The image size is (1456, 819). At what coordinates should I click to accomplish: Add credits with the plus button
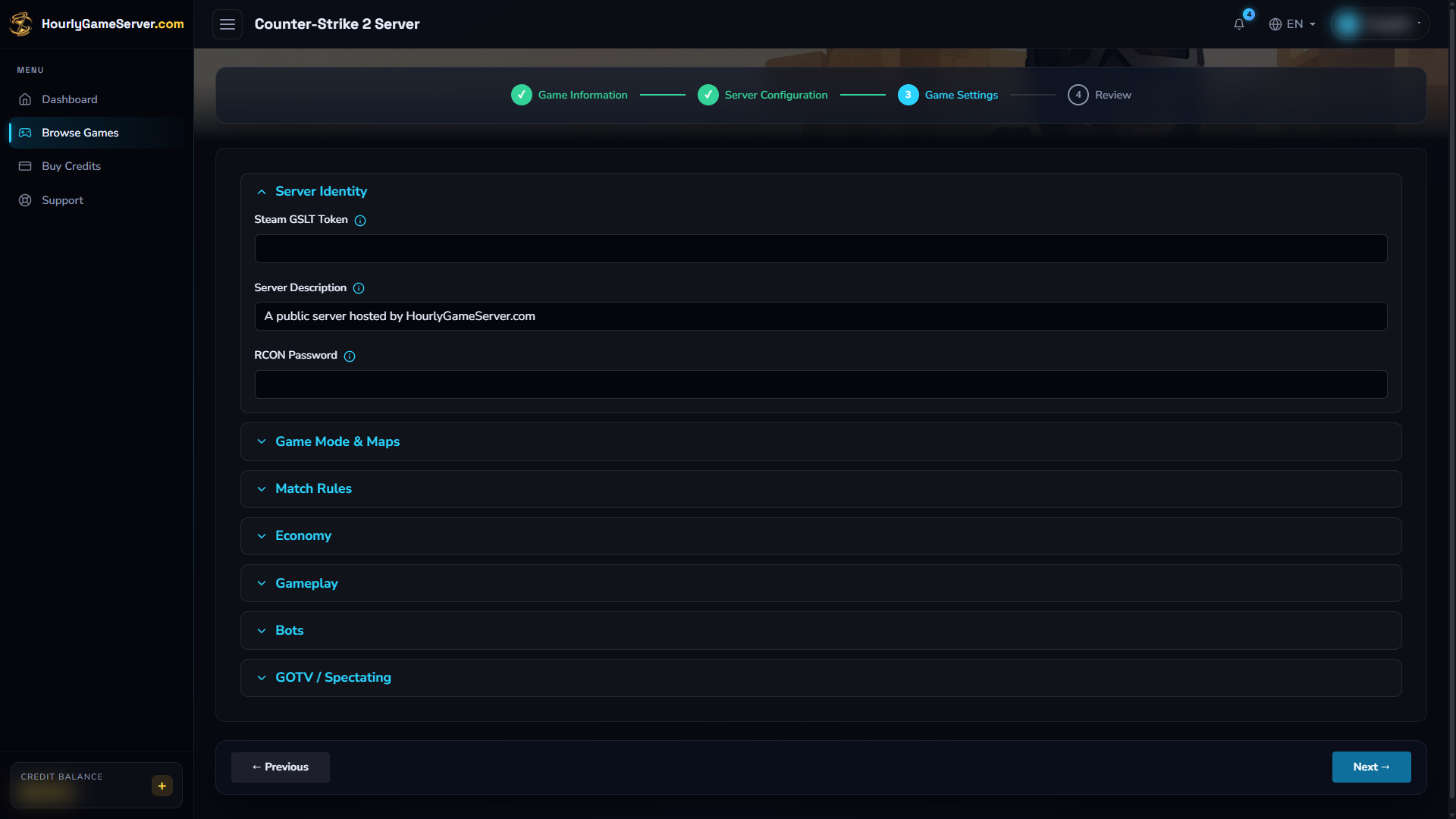tap(162, 786)
